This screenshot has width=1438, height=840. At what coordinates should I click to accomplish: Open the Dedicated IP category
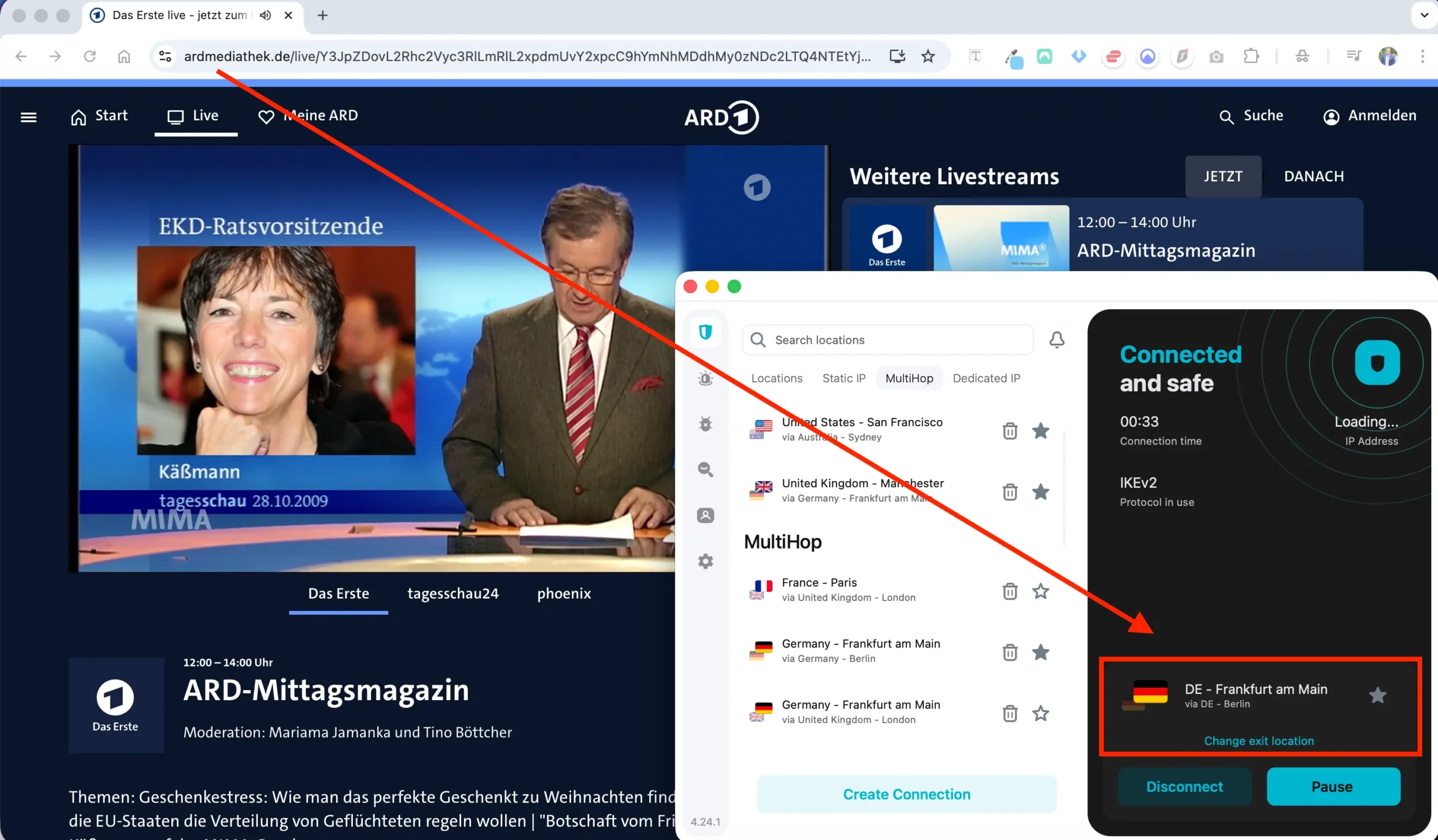(986, 377)
